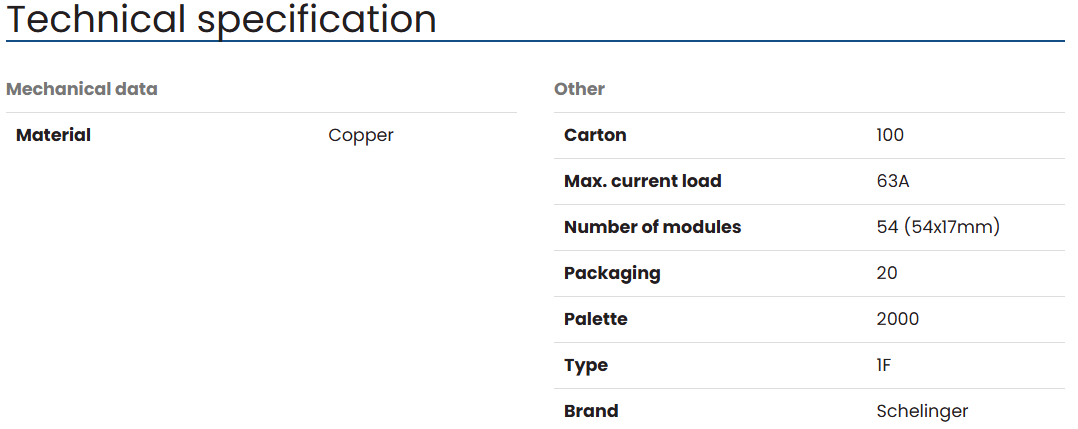Select the 63A current load value
This screenshot has width=1078, height=429.
click(892, 181)
